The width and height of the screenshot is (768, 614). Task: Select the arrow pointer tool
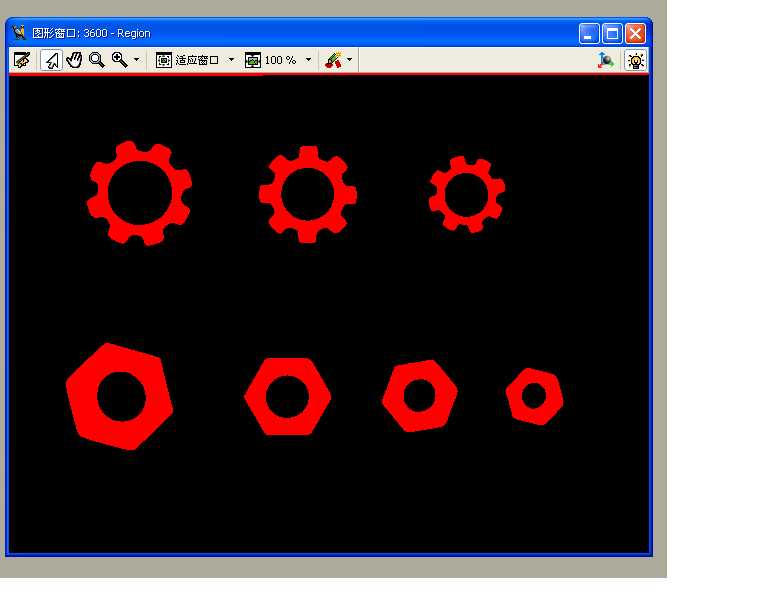coord(51,60)
